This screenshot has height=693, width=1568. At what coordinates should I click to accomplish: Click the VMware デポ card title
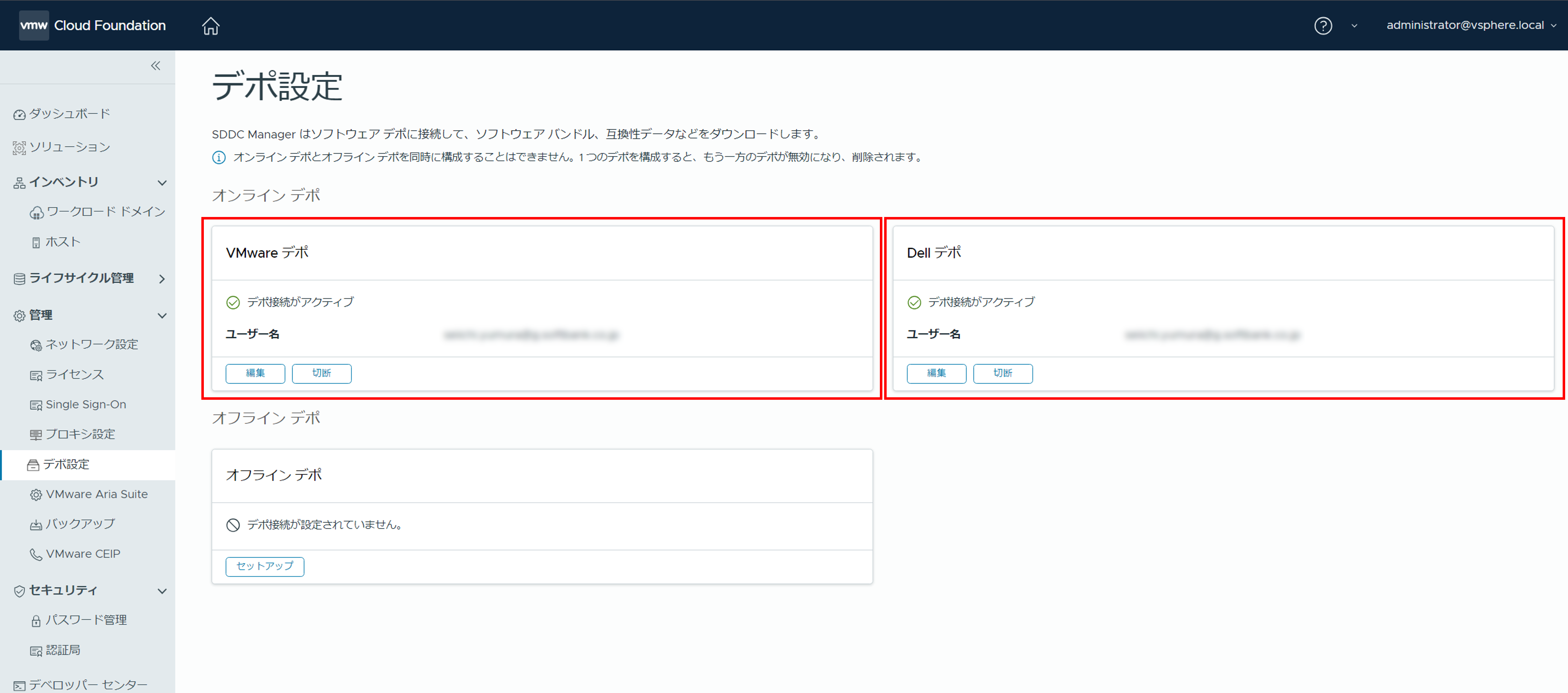tap(267, 253)
